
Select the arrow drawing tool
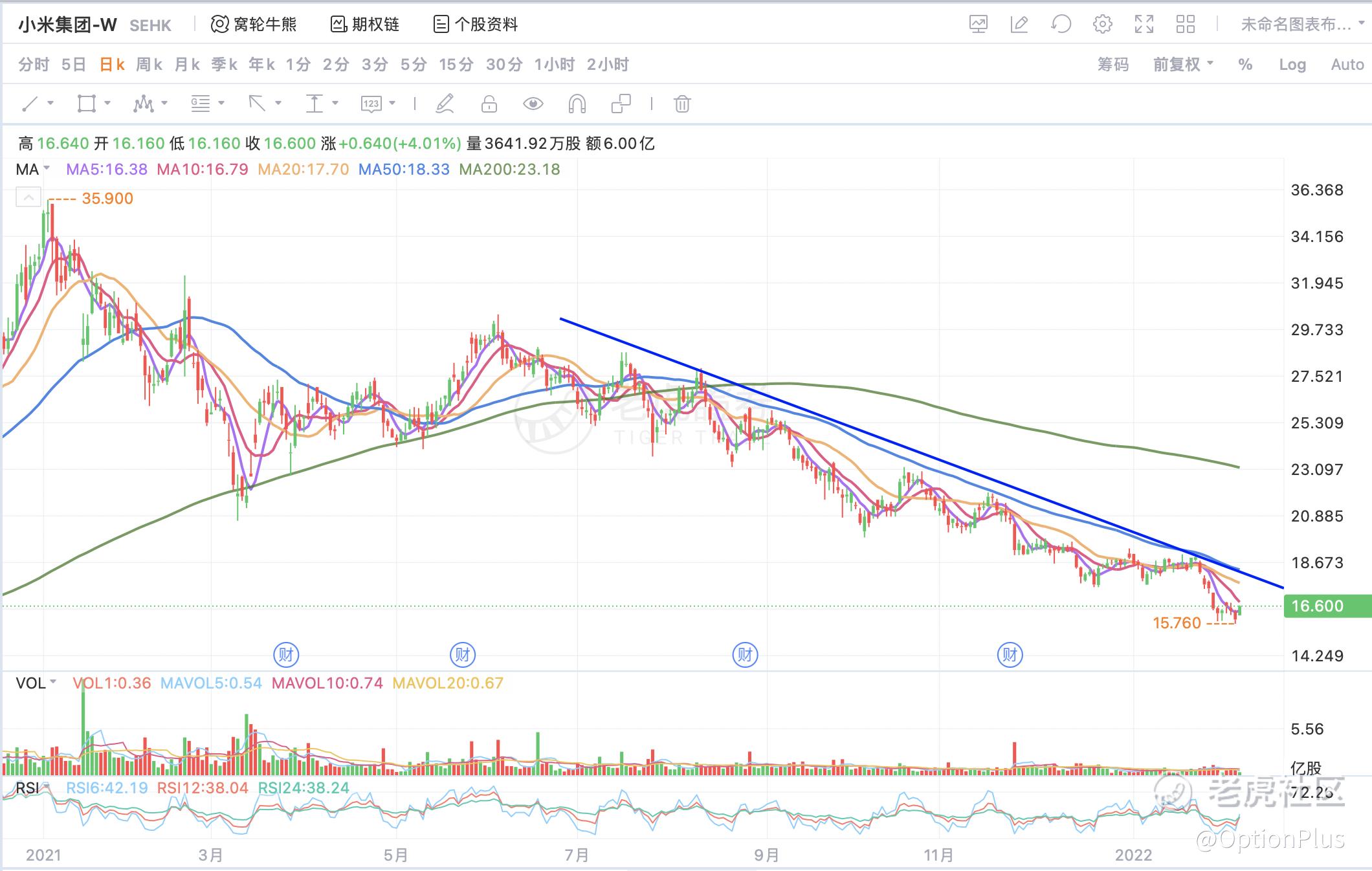point(257,104)
